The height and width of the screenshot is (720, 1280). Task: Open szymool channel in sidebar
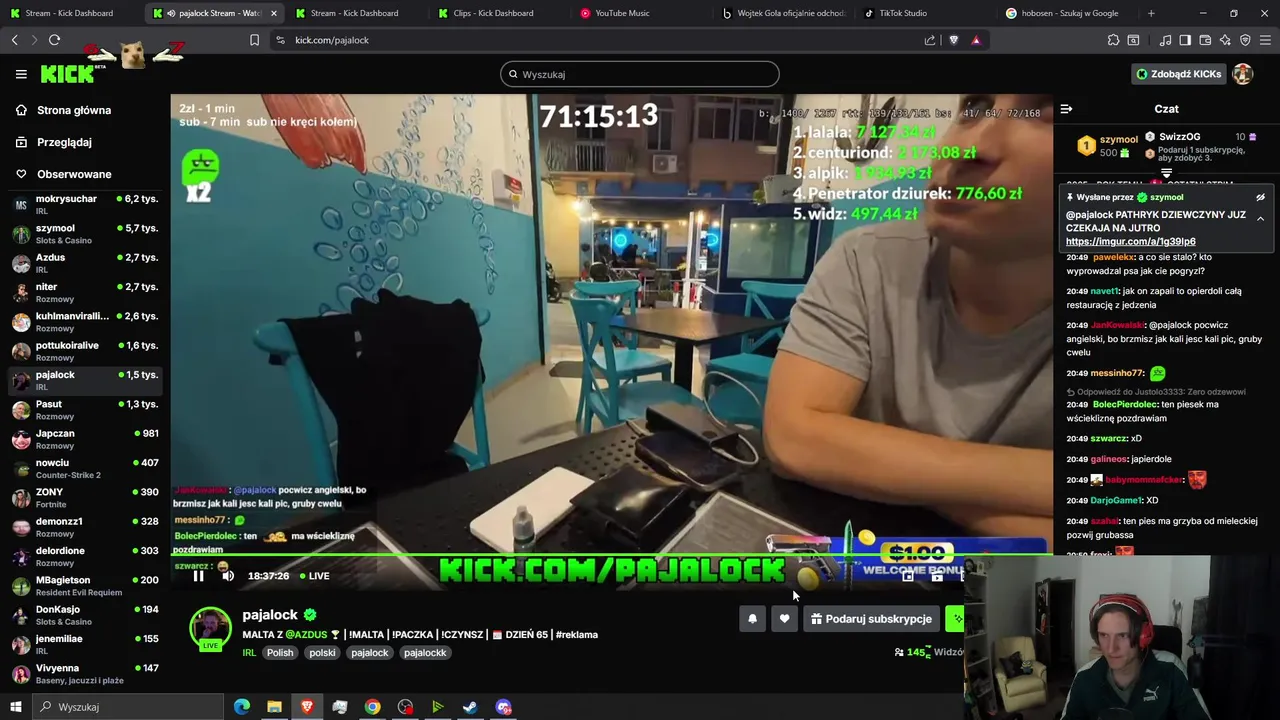pyautogui.click(x=85, y=234)
